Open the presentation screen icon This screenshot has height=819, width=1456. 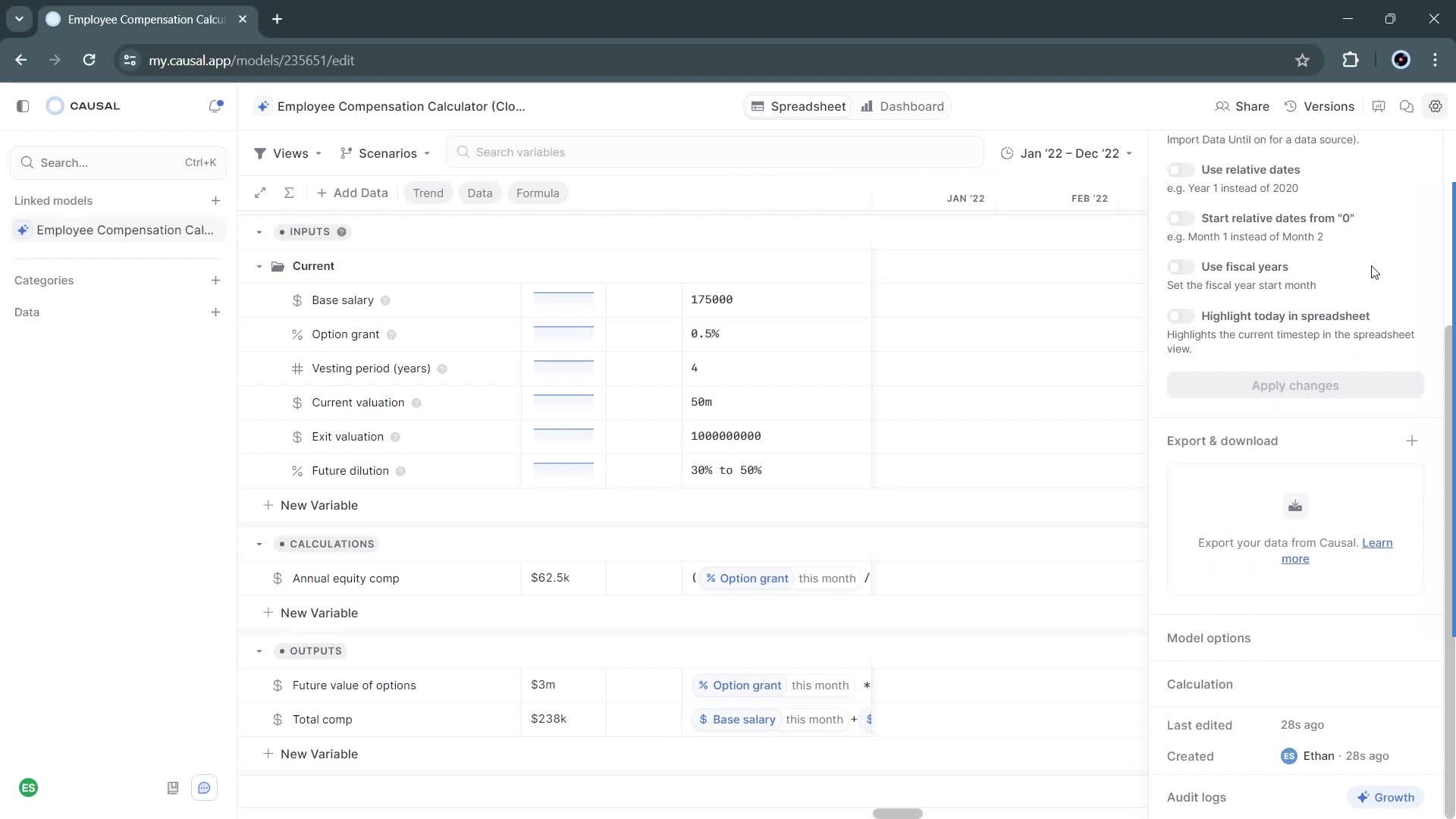click(1379, 106)
